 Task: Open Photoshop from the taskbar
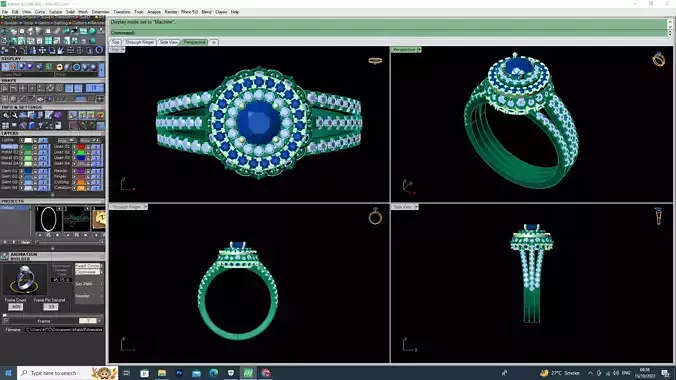click(179, 373)
